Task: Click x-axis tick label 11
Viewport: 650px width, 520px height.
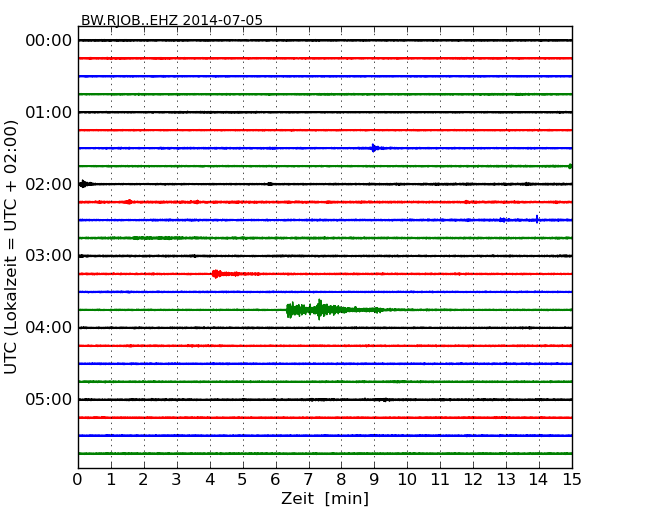Action: [440, 480]
